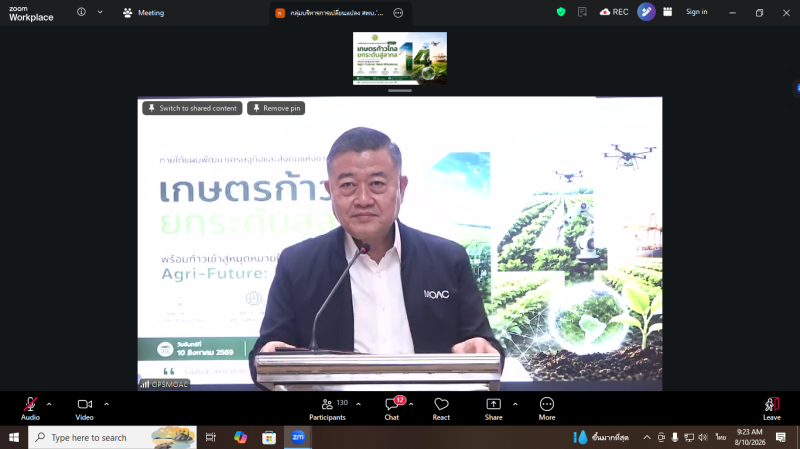Viewport: 800px width, 449px height.
Task: Remove pin from video
Action: coord(276,108)
